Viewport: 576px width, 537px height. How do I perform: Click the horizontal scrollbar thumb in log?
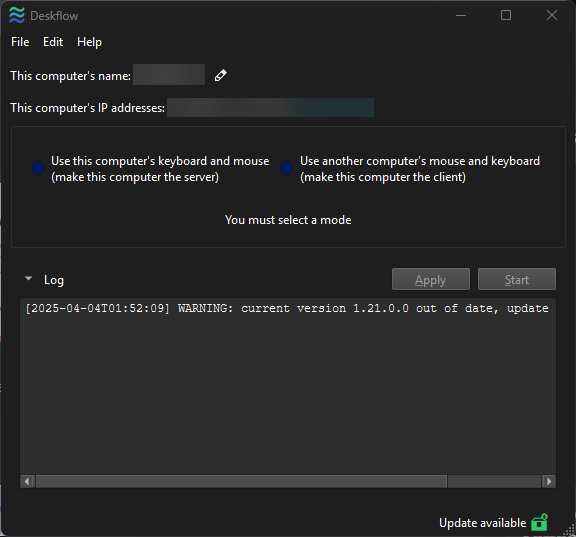[241, 481]
